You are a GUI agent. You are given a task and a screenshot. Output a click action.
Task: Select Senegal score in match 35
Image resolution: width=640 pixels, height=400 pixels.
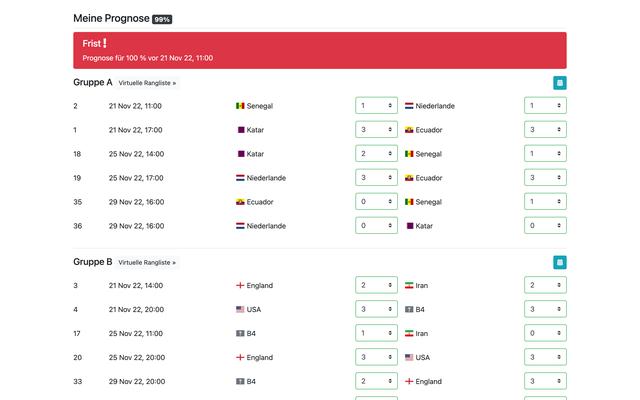545,202
